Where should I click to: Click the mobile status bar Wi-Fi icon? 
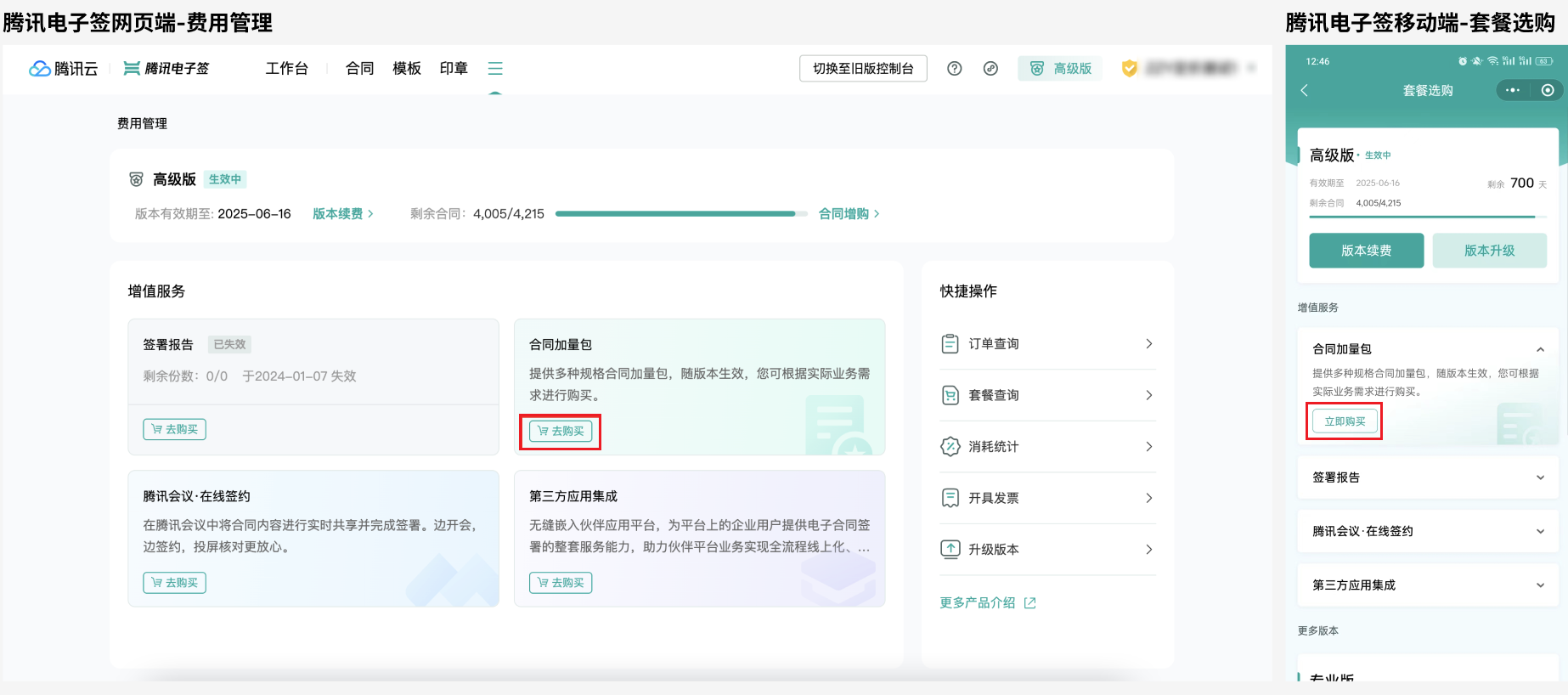tap(1492, 61)
